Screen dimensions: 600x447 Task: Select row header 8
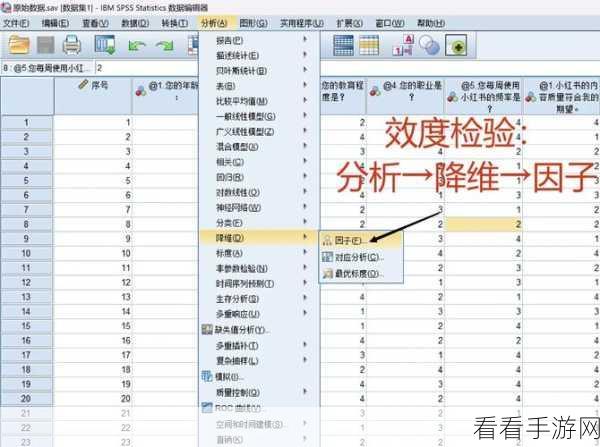(x=26, y=224)
